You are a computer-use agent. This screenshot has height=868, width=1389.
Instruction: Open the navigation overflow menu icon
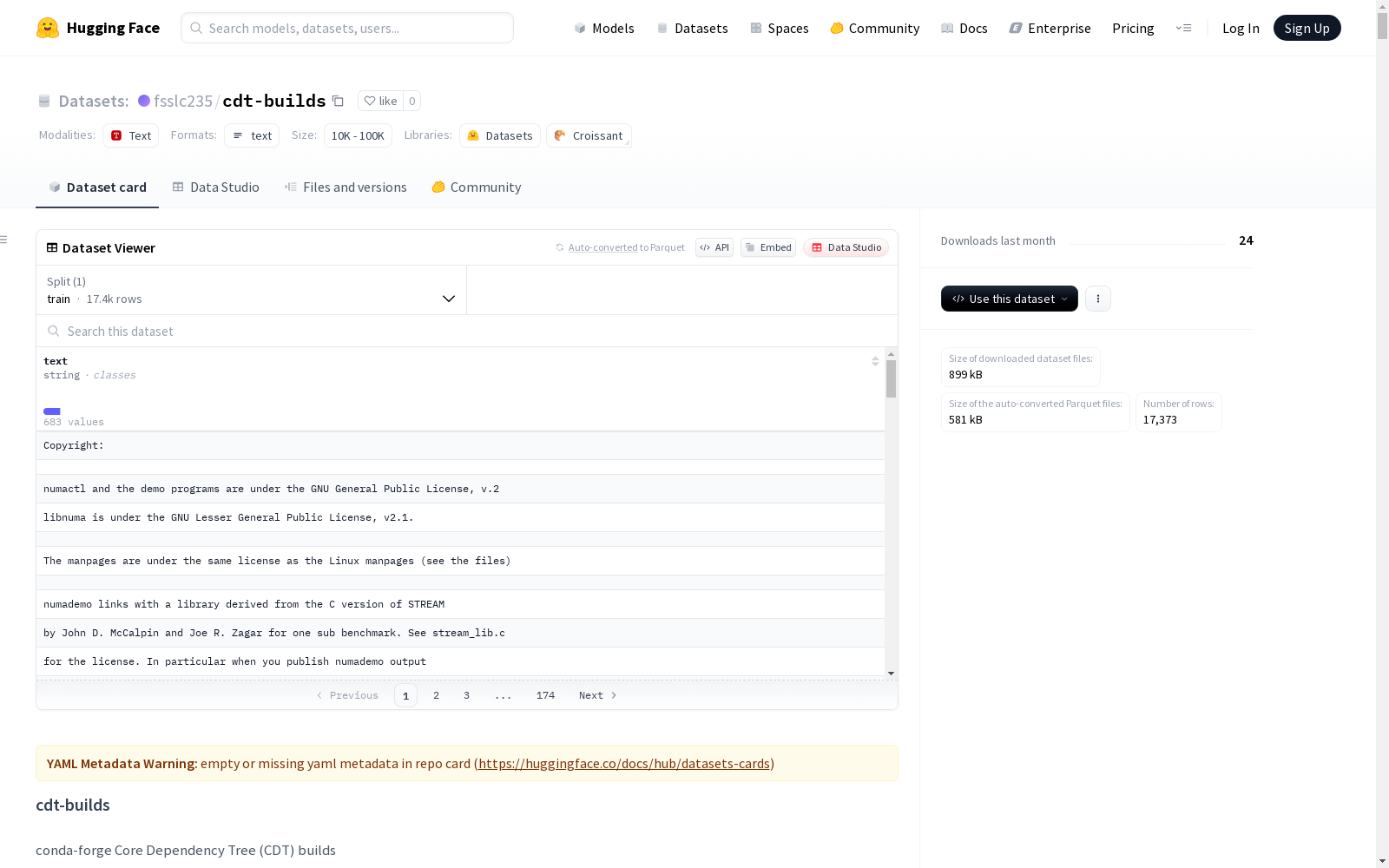tap(1183, 28)
